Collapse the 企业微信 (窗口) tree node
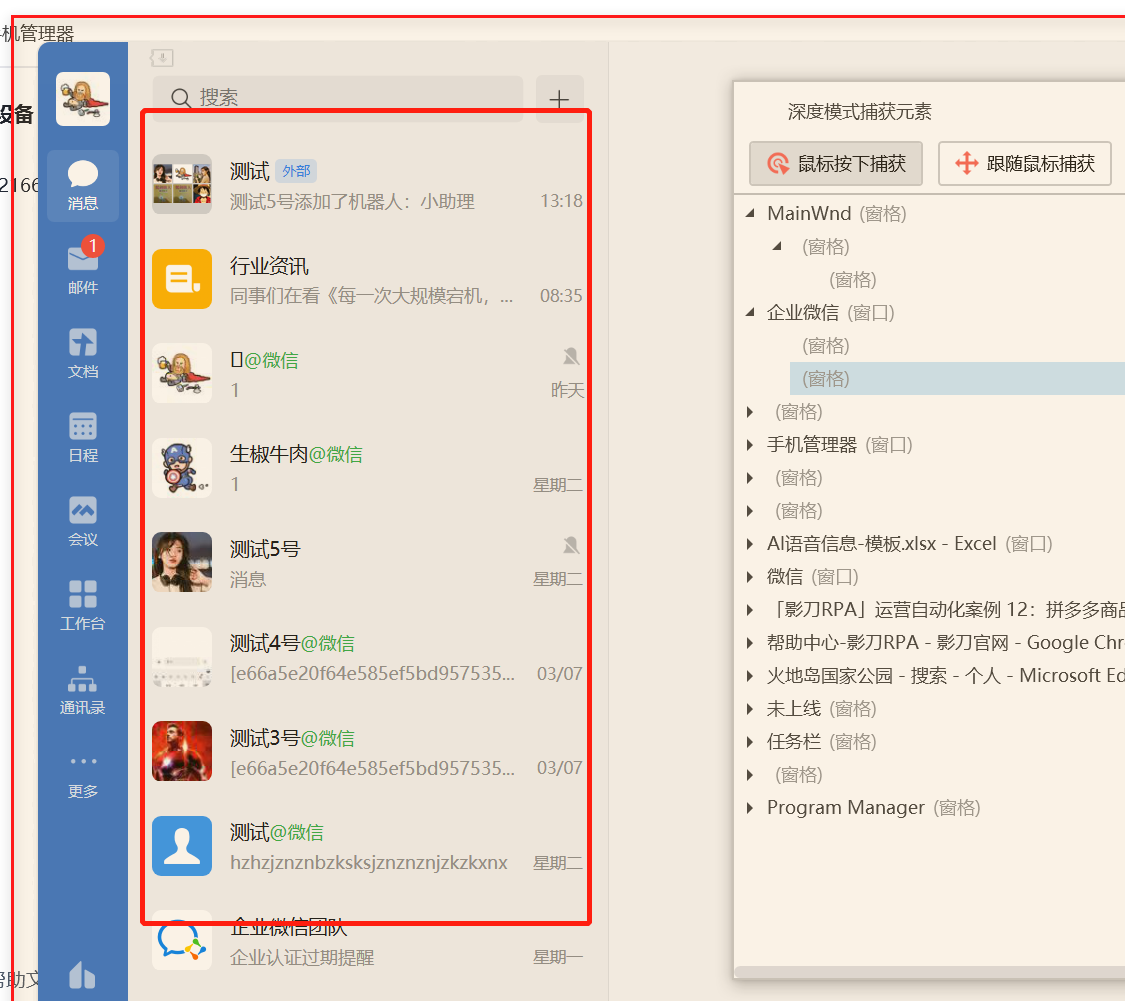This screenshot has height=1001, width=1125. pos(750,312)
